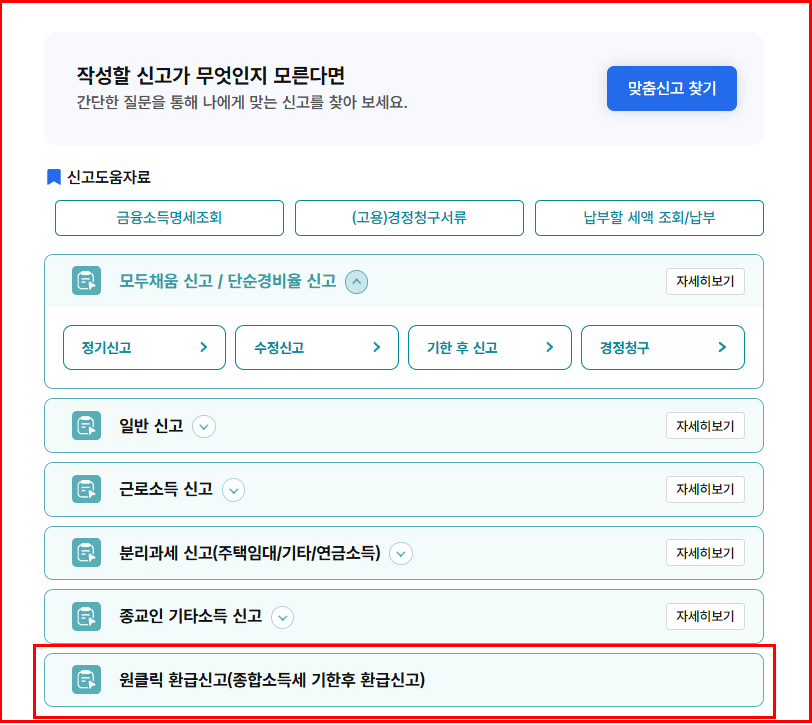
Task: Click 자세히보기 in 일반 신고 row
Action: 705,426
